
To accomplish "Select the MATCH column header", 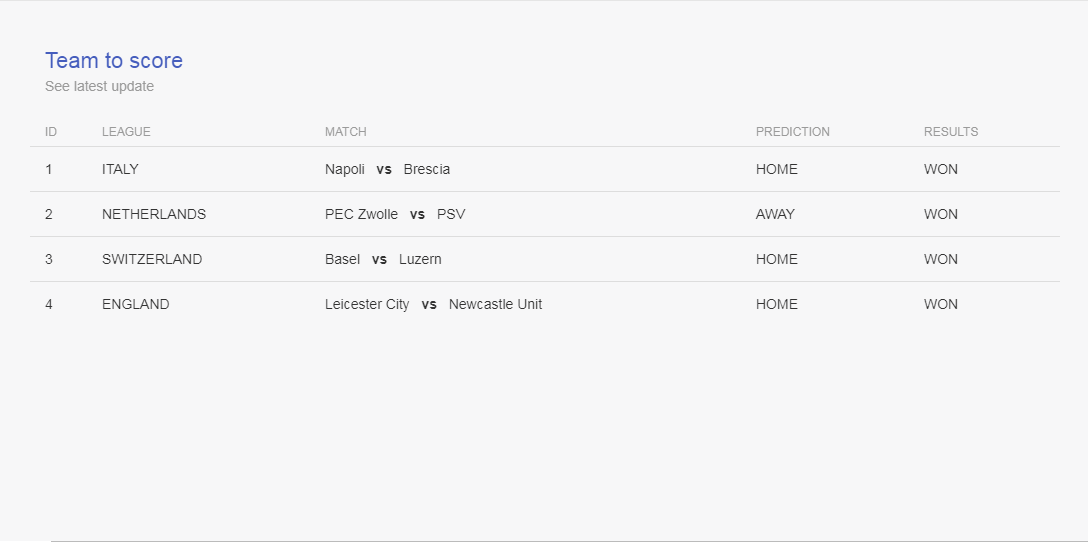I will pos(346,132).
